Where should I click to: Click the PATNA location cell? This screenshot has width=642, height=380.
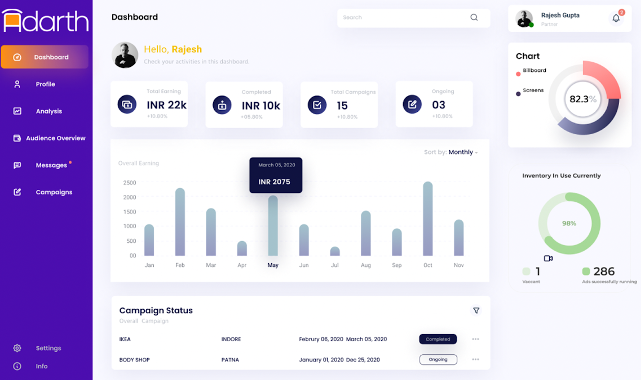pyautogui.click(x=230, y=360)
